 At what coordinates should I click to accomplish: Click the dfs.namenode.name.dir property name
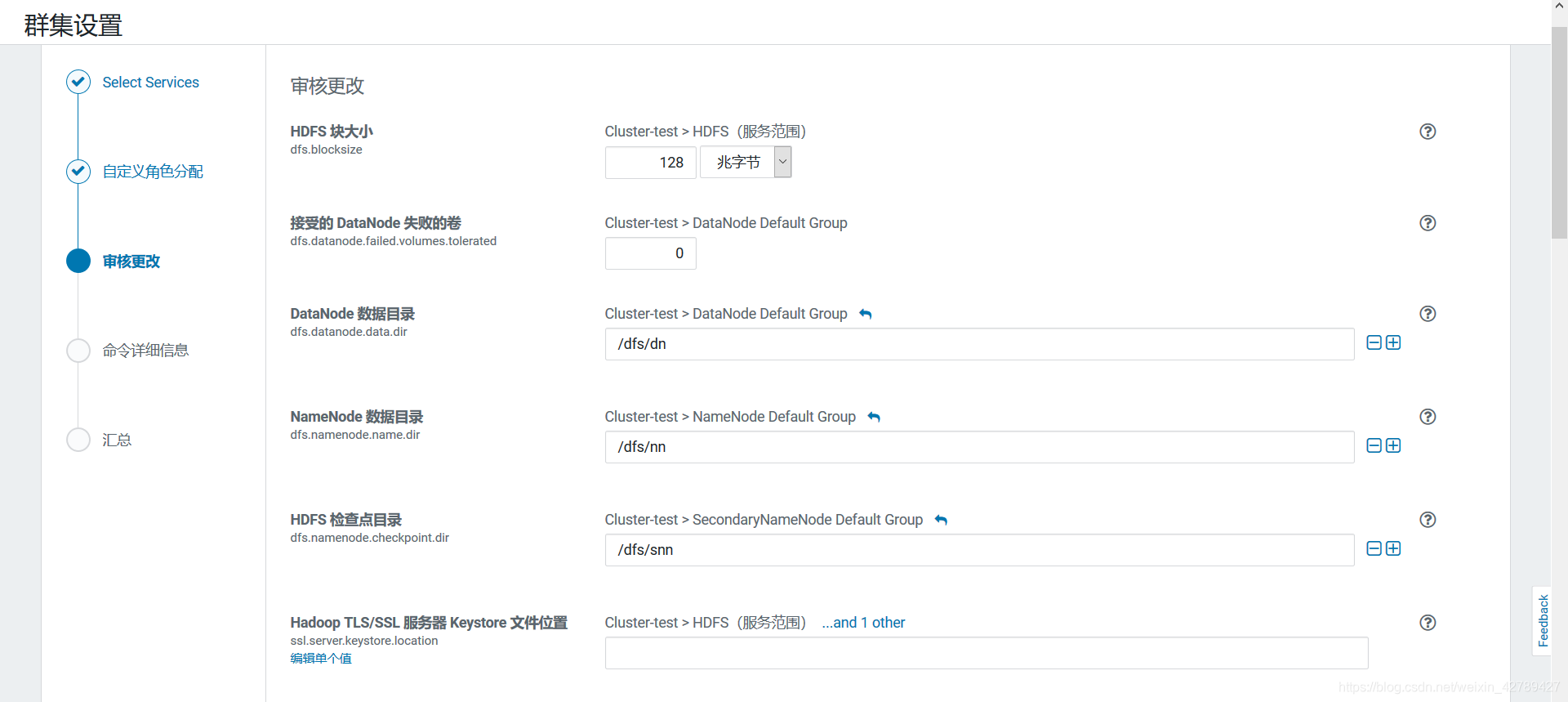tap(355, 435)
